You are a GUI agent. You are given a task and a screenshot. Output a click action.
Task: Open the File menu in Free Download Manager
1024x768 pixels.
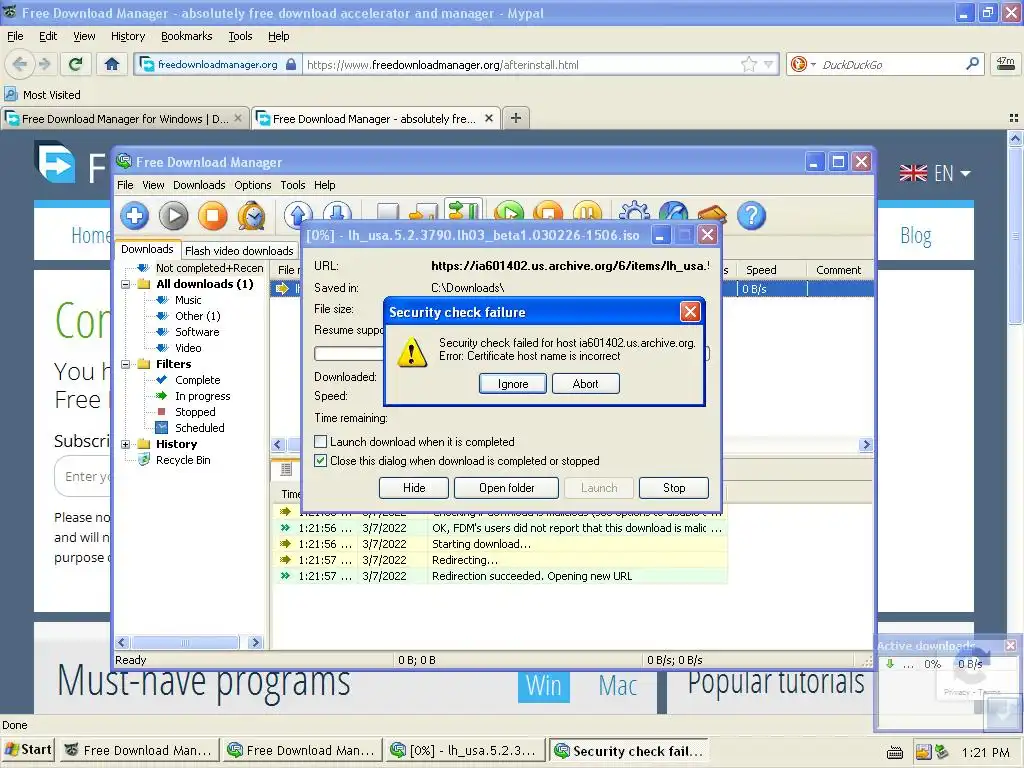point(125,185)
